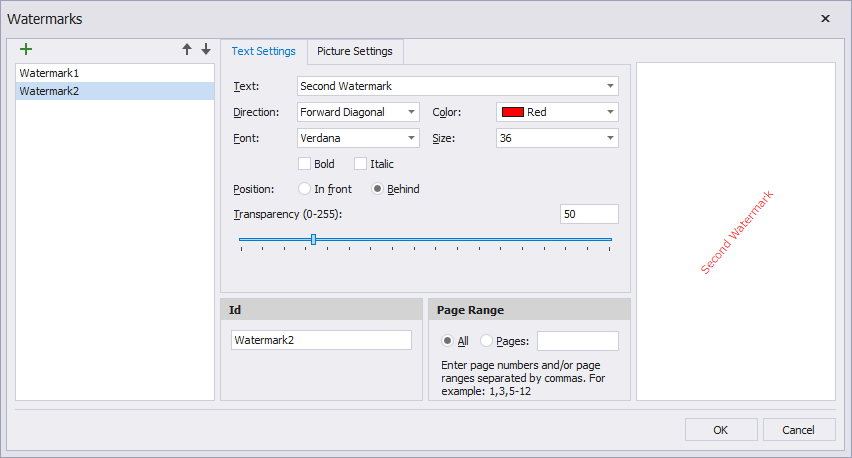The width and height of the screenshot is (852, 458).
Task: Enable the Bold checkbox
Action: click(x=305, y=164)
